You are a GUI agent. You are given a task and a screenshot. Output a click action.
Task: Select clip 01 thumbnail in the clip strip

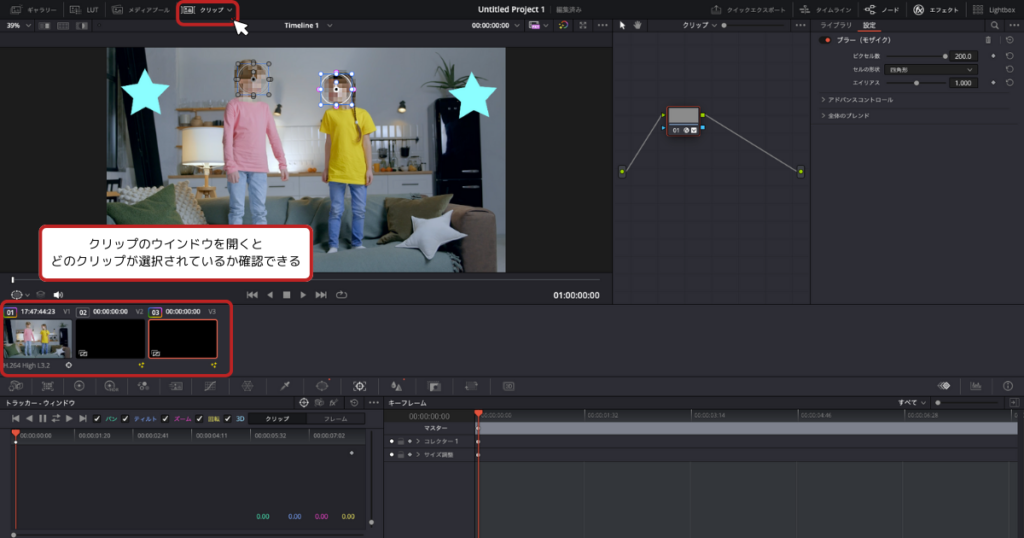click(x=37, y=339)
